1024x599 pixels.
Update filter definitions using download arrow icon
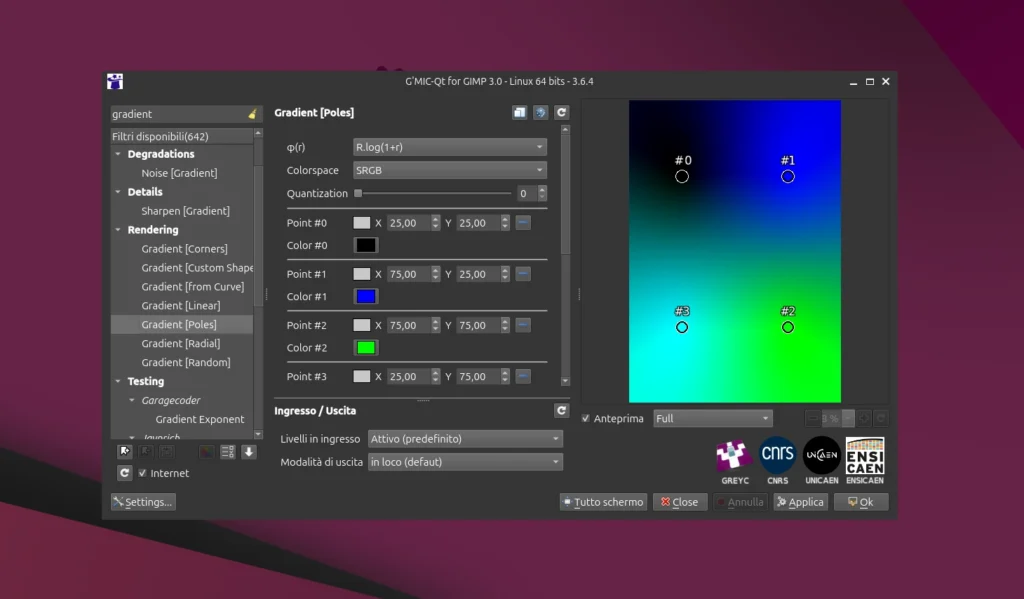248,452
